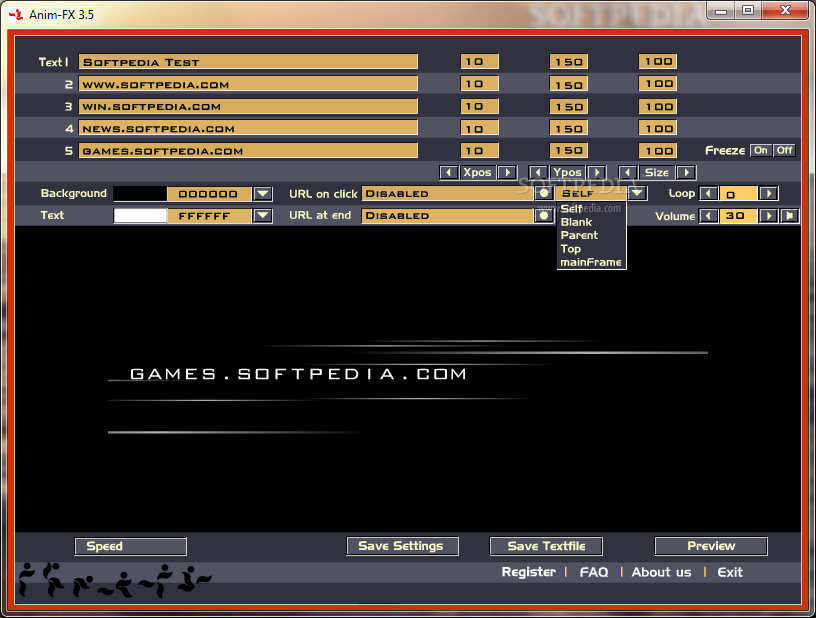Screen dimensions: 816x618
Task: Click the sound icon beside Volume
Action: click(x=789, y=215)
